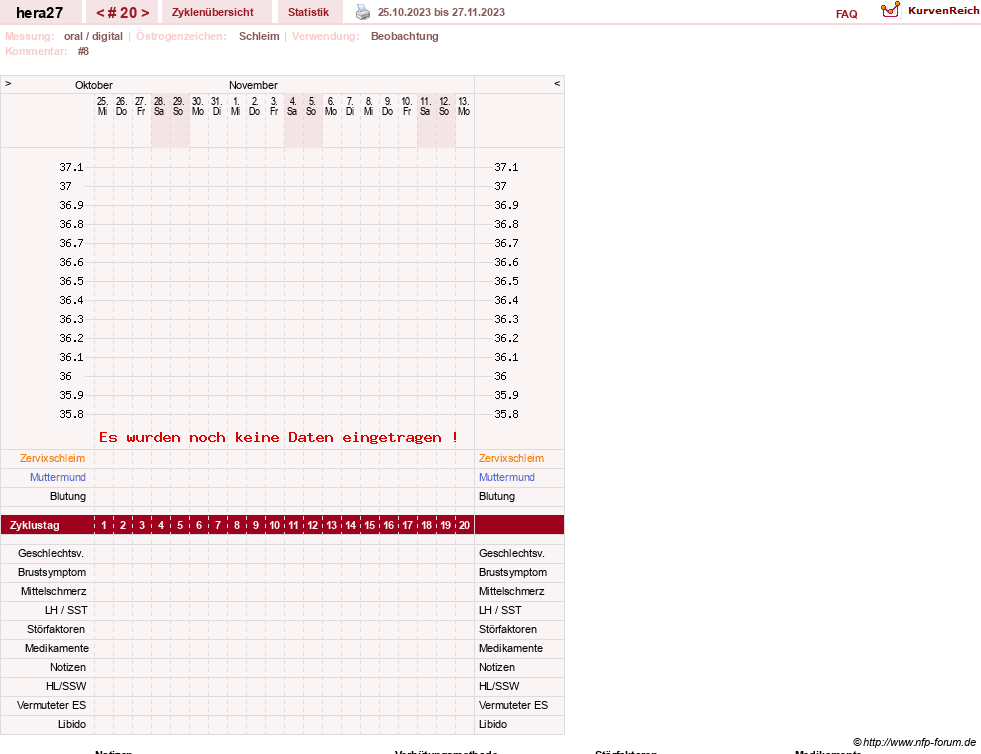
Task: Click the right Libido row label
Action: (x=493, y=724)
